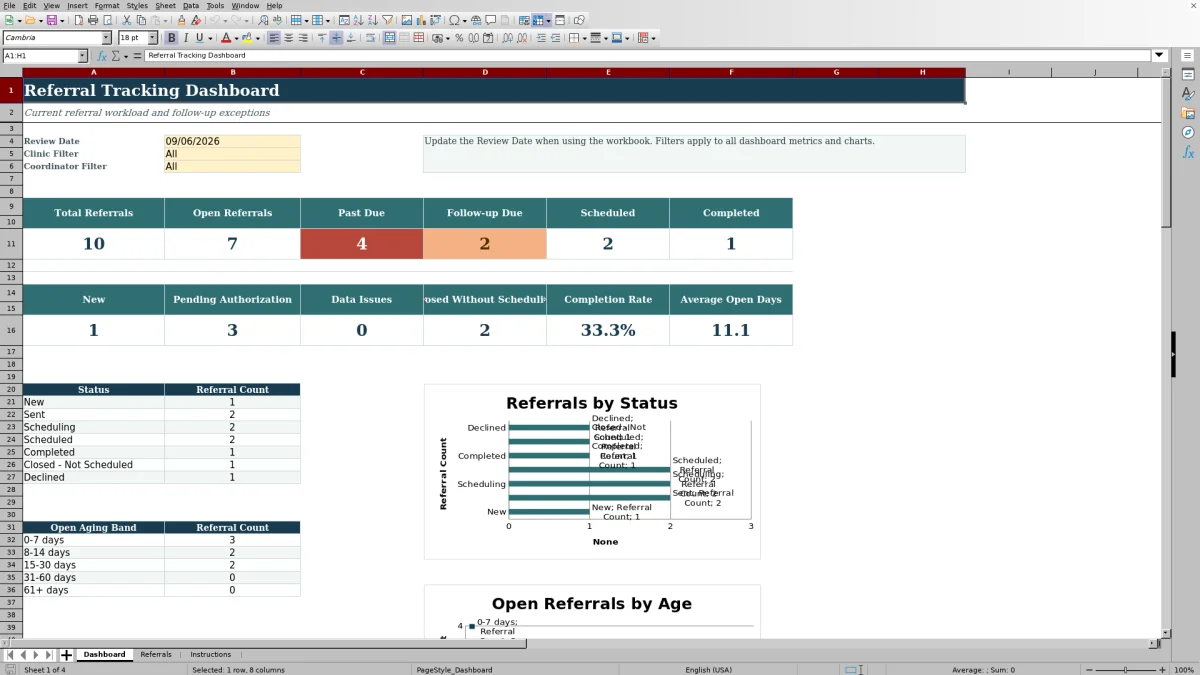Select the Review Date cell 09/06/2026
1200x675 pixels.
point(232,141)
